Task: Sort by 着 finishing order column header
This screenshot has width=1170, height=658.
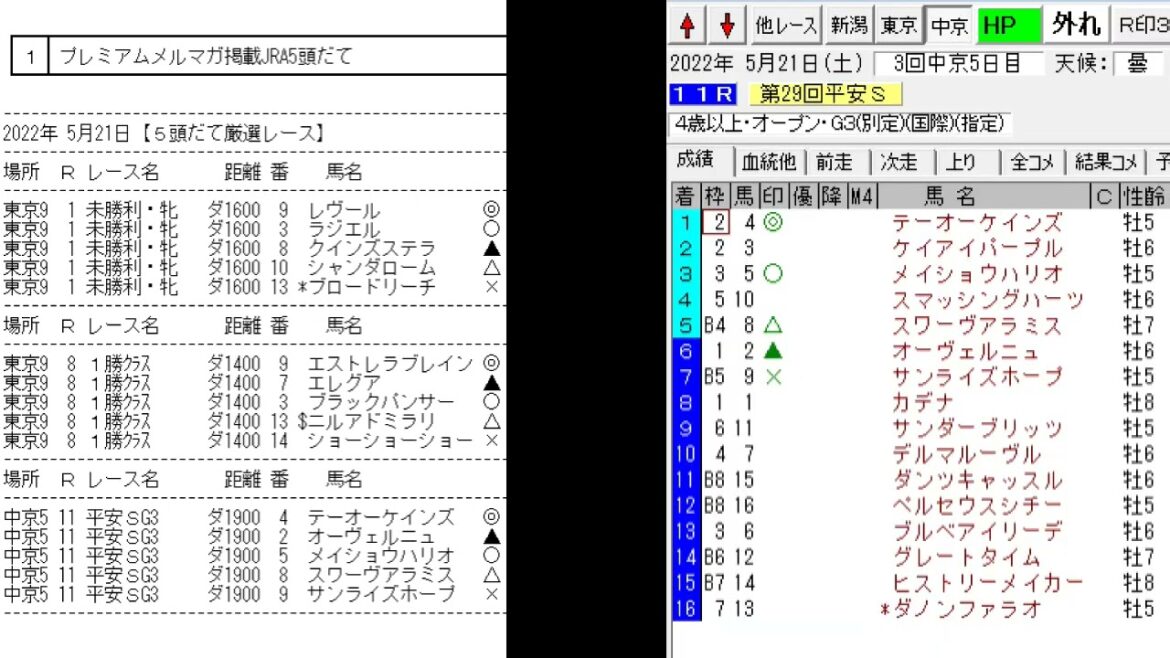Action: pos(684,196)
